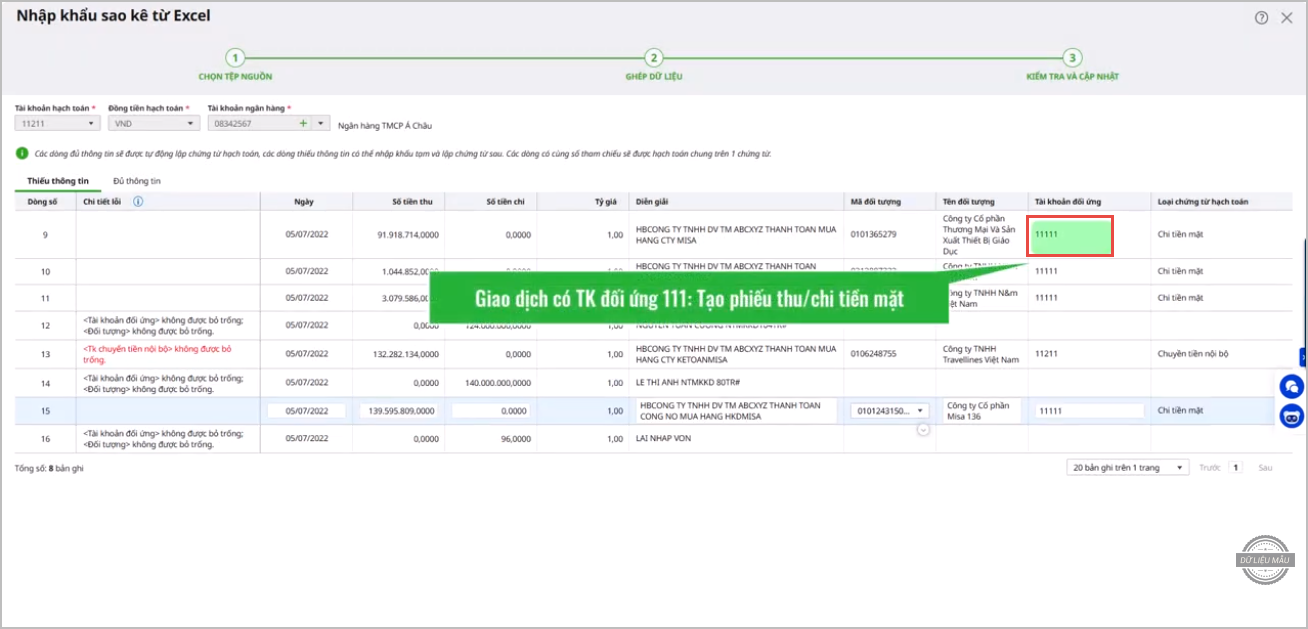This screenshot has height=629, width=1308.
Task: Click the Ngày column header
Action: 305,201
